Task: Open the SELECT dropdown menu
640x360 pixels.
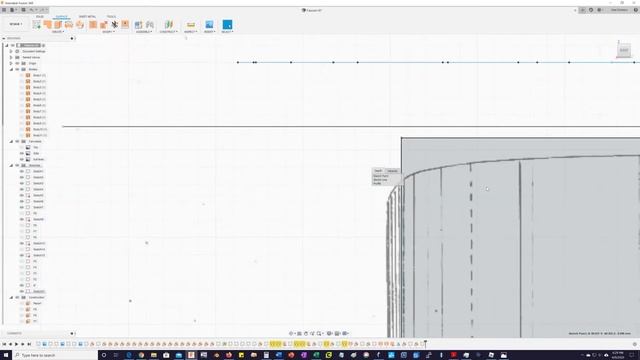Action: point(227,32)
